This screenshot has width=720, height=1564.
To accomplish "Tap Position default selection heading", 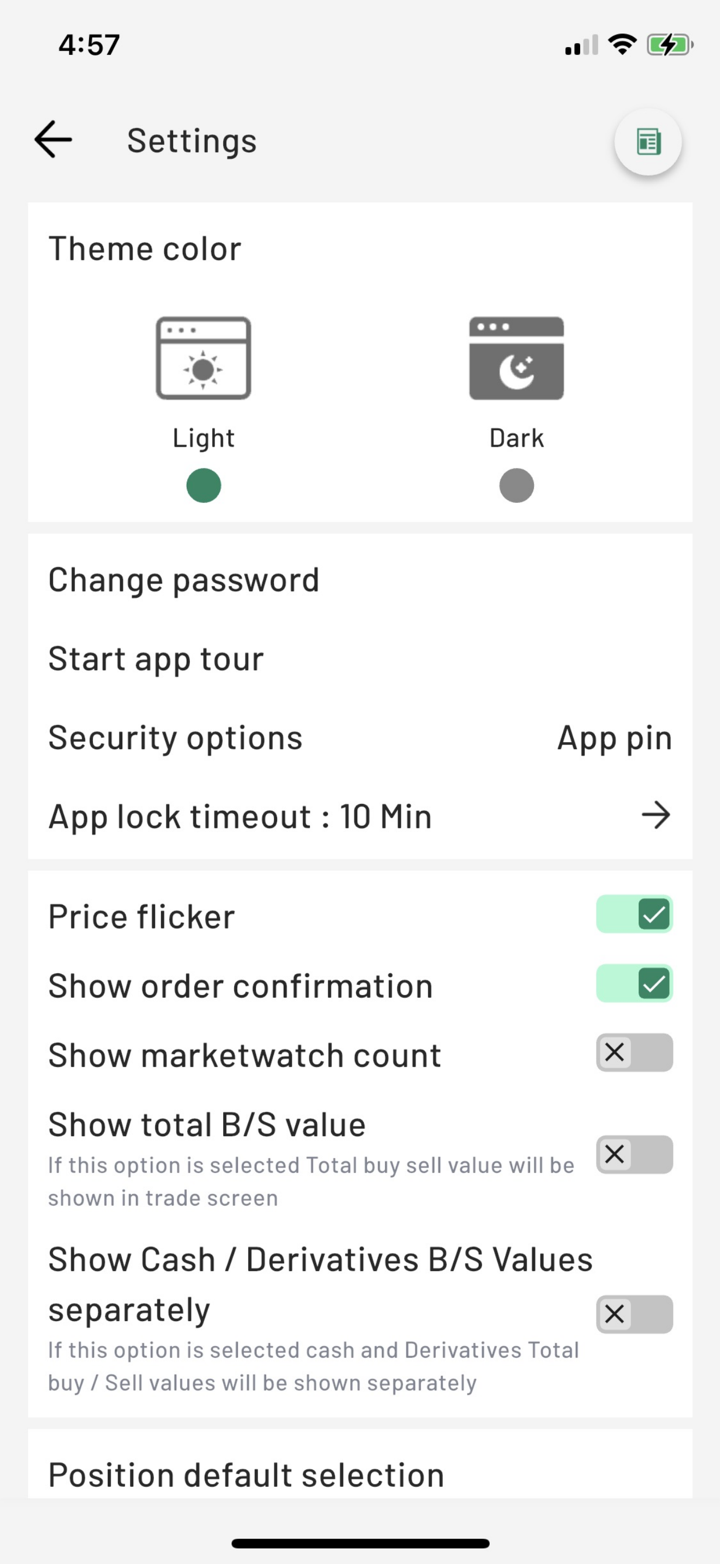I will coord(246,1475).
